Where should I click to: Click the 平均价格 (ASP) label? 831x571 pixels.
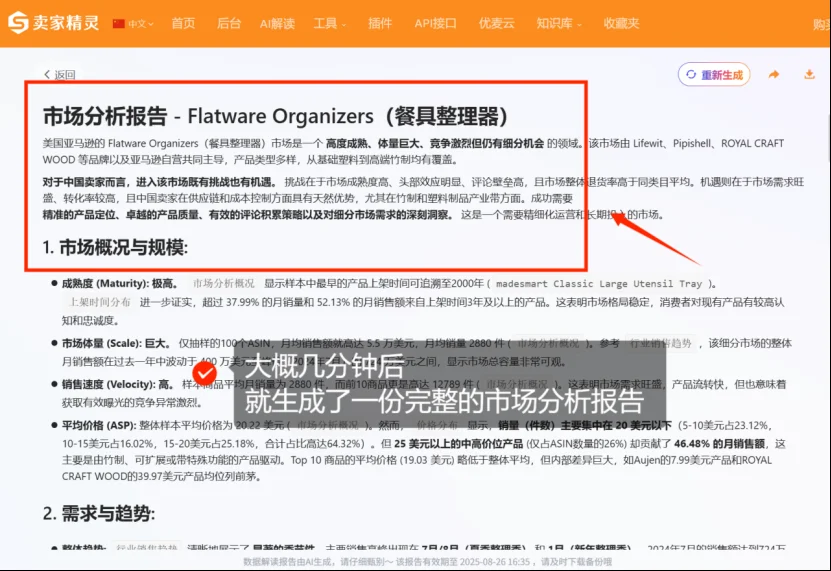pos(99,425)
